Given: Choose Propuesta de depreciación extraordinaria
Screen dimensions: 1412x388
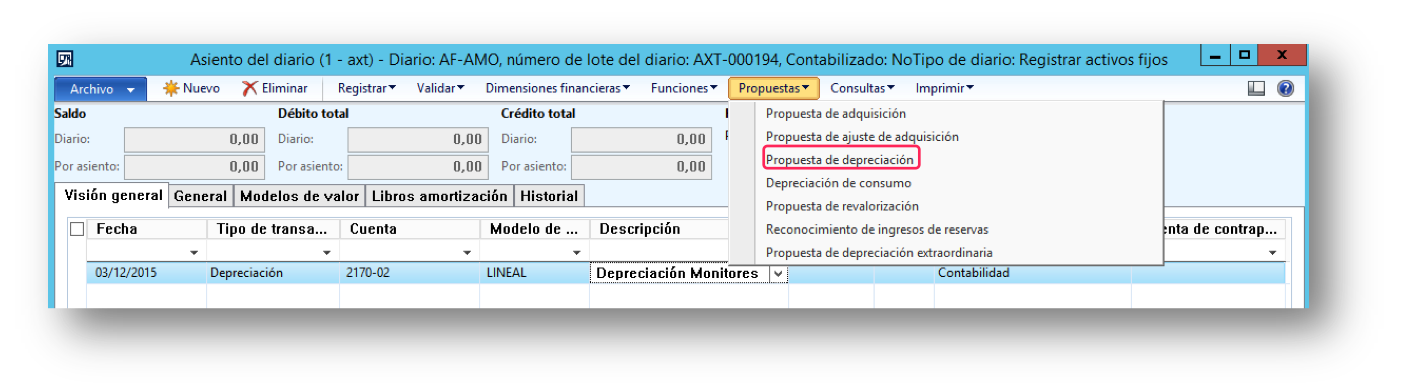Looking at the screenshot, I should (879, 253).
